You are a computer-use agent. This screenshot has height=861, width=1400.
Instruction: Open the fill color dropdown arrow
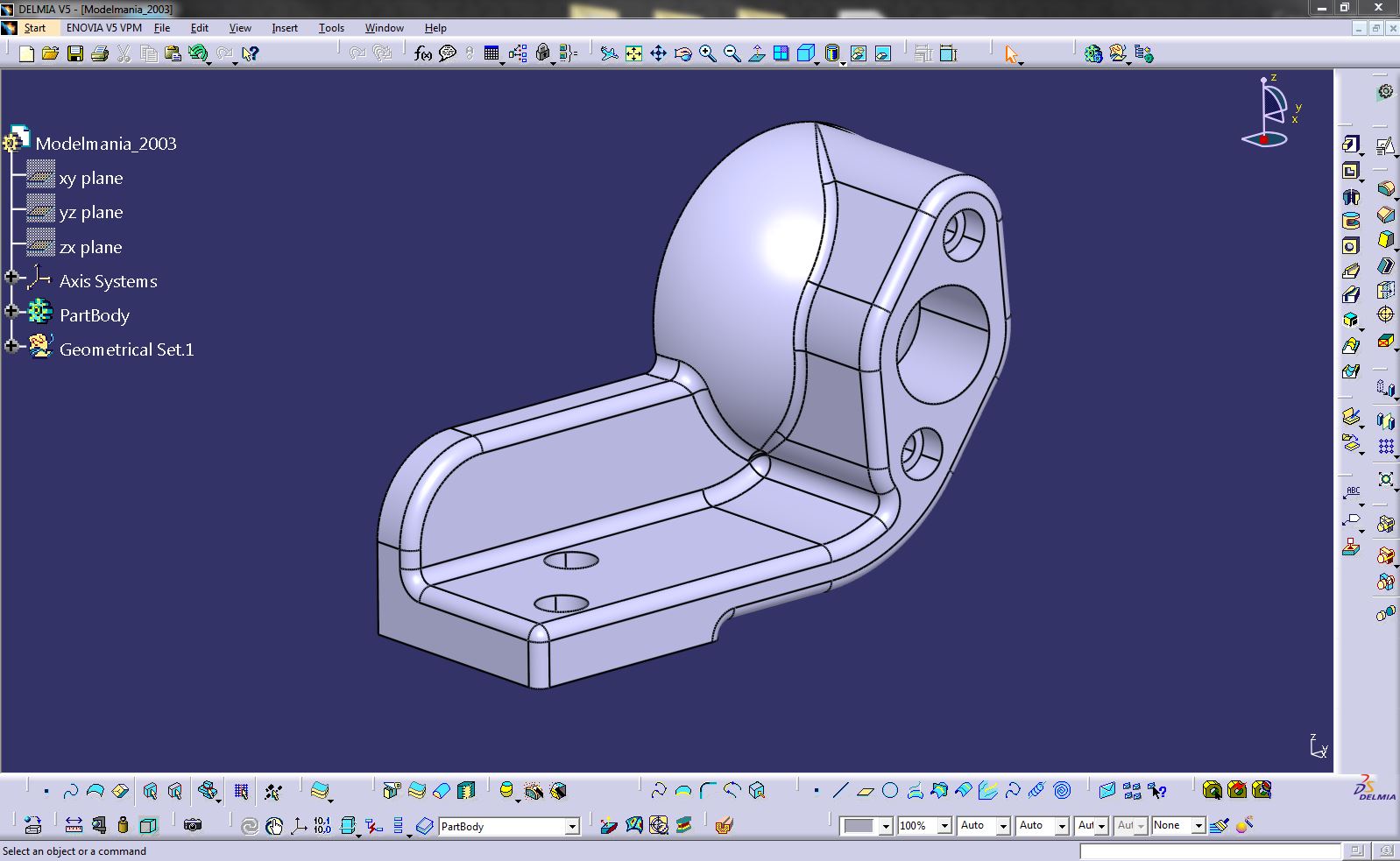[885, 826]
